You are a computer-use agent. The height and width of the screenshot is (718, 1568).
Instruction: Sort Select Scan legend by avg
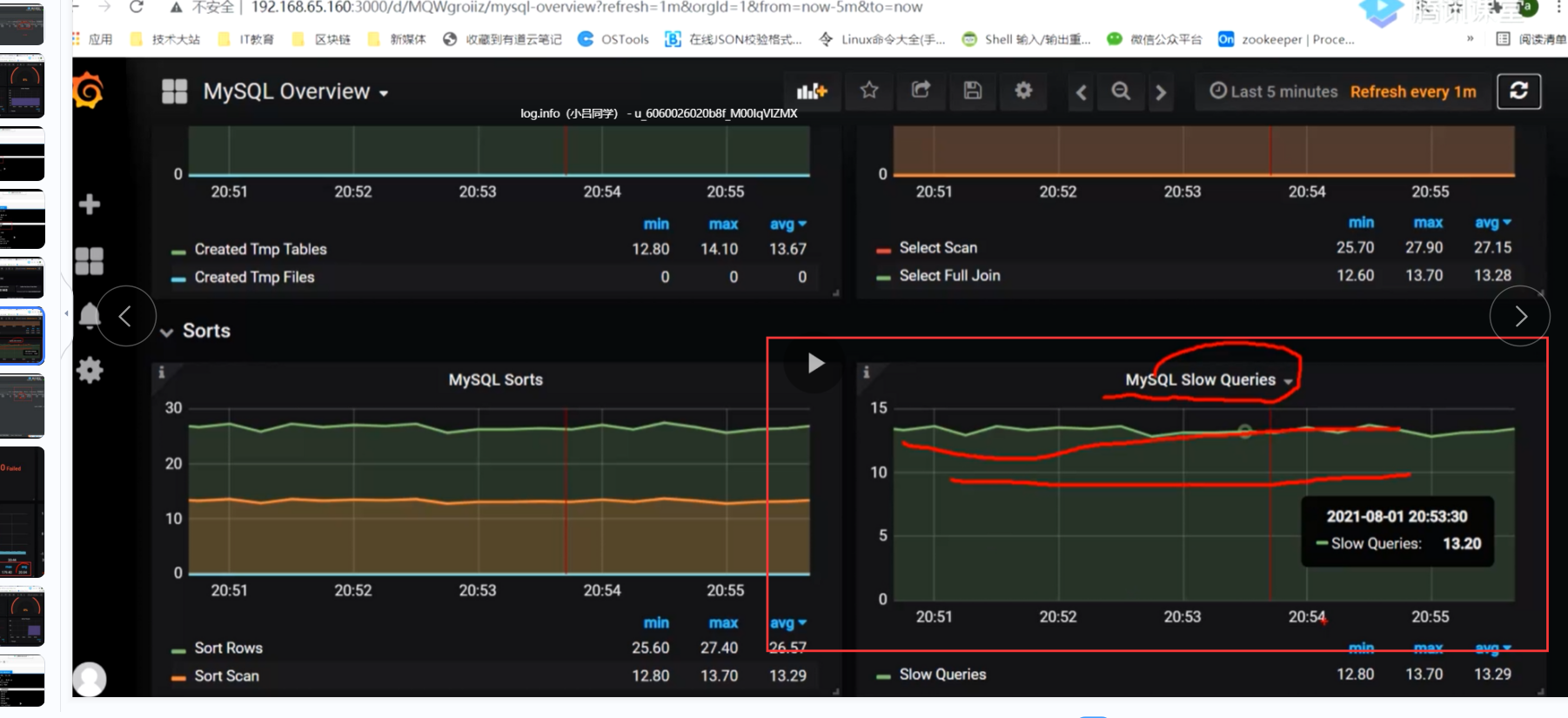coord(1492,222)
